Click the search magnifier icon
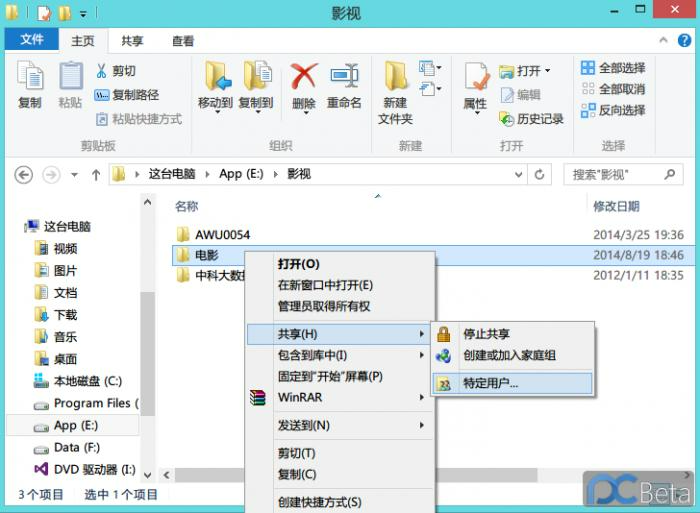The width and height of the screenshot is (700, 513). coord(670,174)
